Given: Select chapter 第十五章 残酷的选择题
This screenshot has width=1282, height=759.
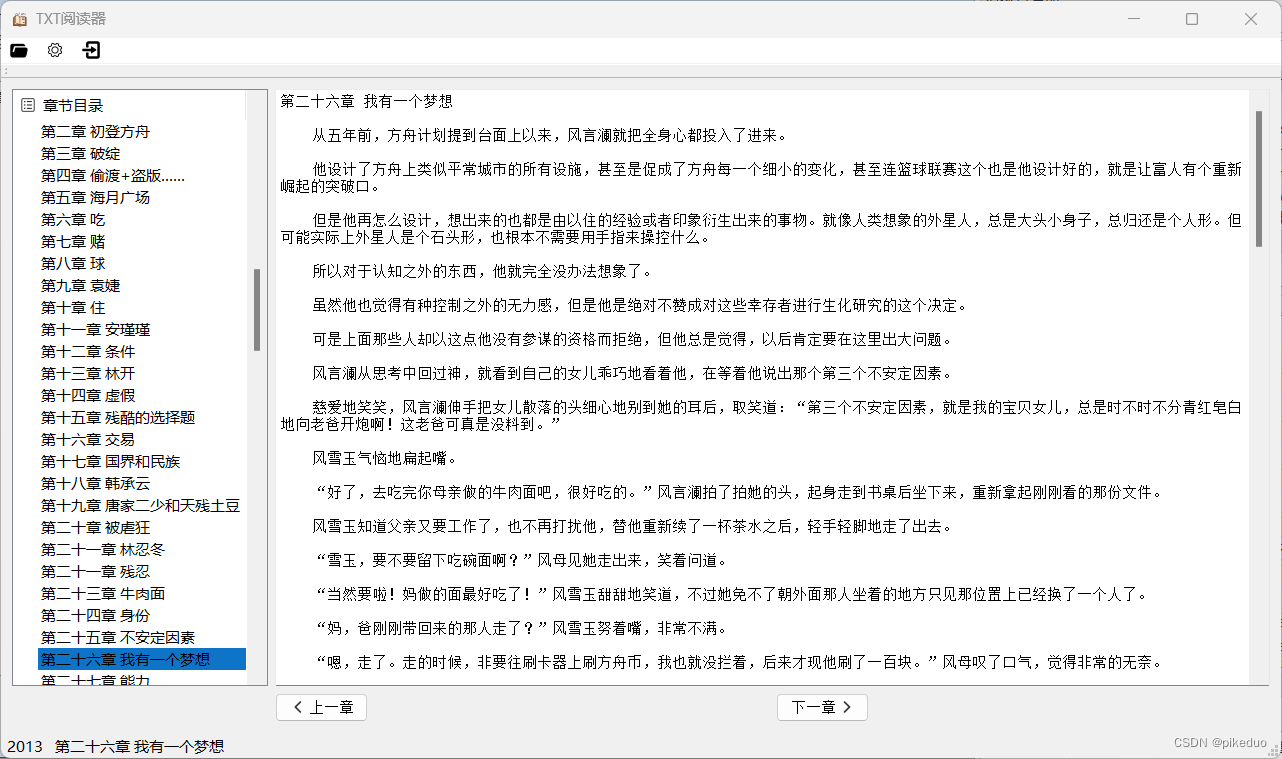Looking at the screenshot, I should coord(118,418).
